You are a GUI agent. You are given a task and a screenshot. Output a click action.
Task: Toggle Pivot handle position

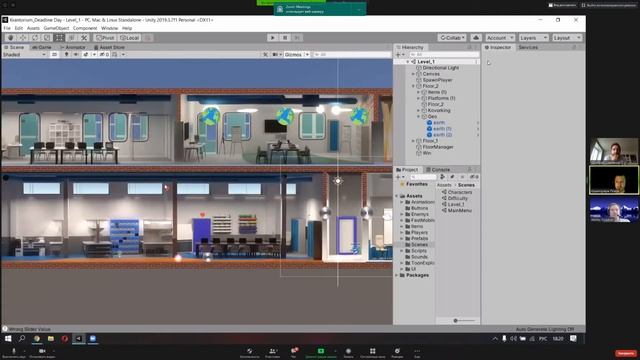(105, 38)
